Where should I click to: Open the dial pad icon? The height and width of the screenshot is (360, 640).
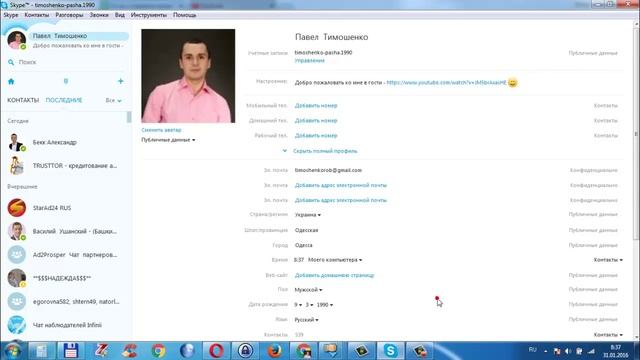(x=66, y=81)
